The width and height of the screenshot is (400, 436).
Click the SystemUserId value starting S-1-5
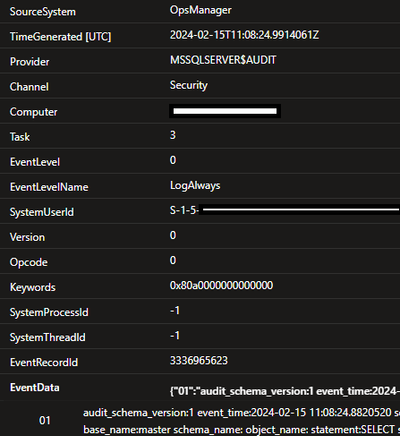point(285,210)
